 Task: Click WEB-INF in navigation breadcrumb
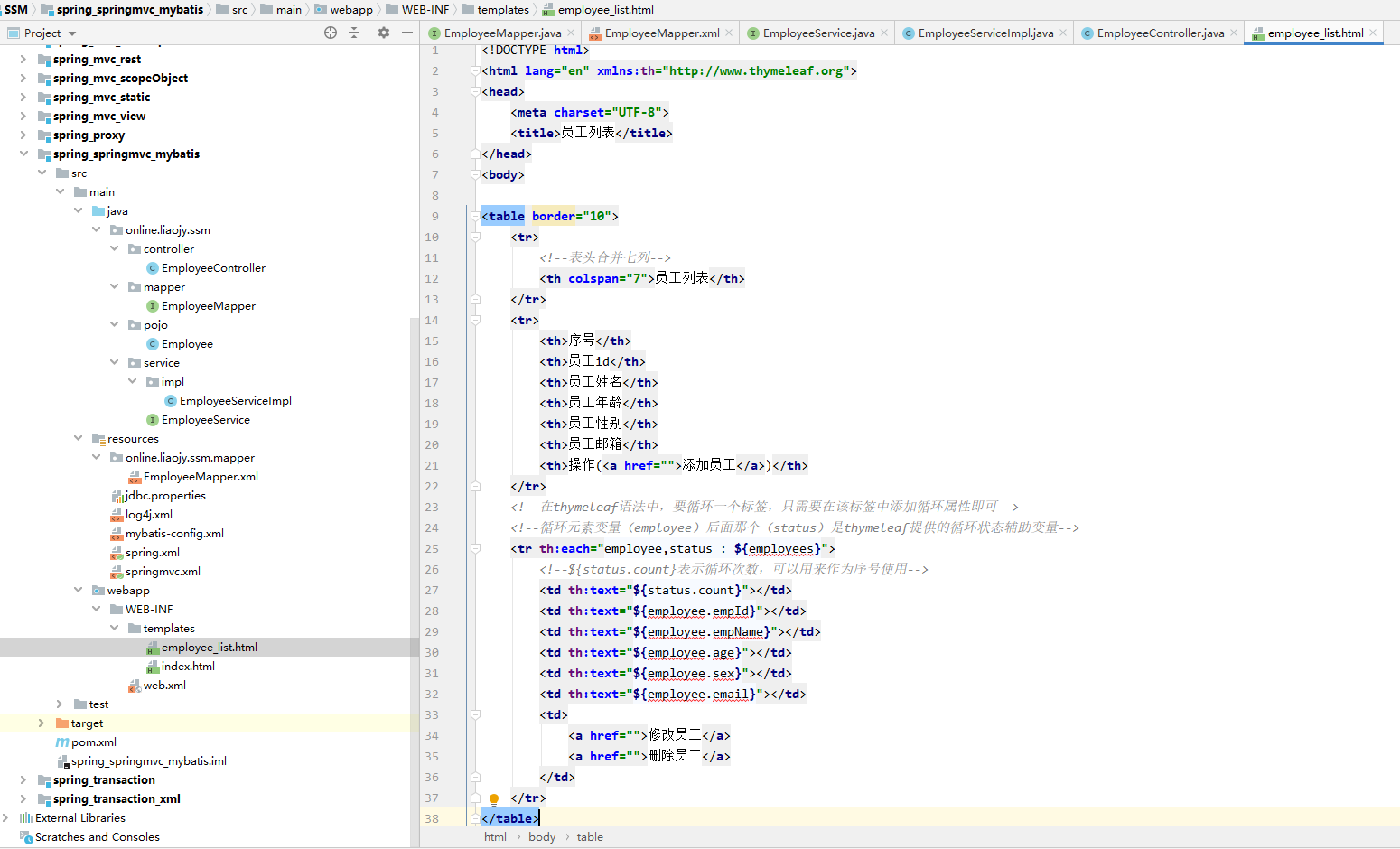(x=417, y=9)
